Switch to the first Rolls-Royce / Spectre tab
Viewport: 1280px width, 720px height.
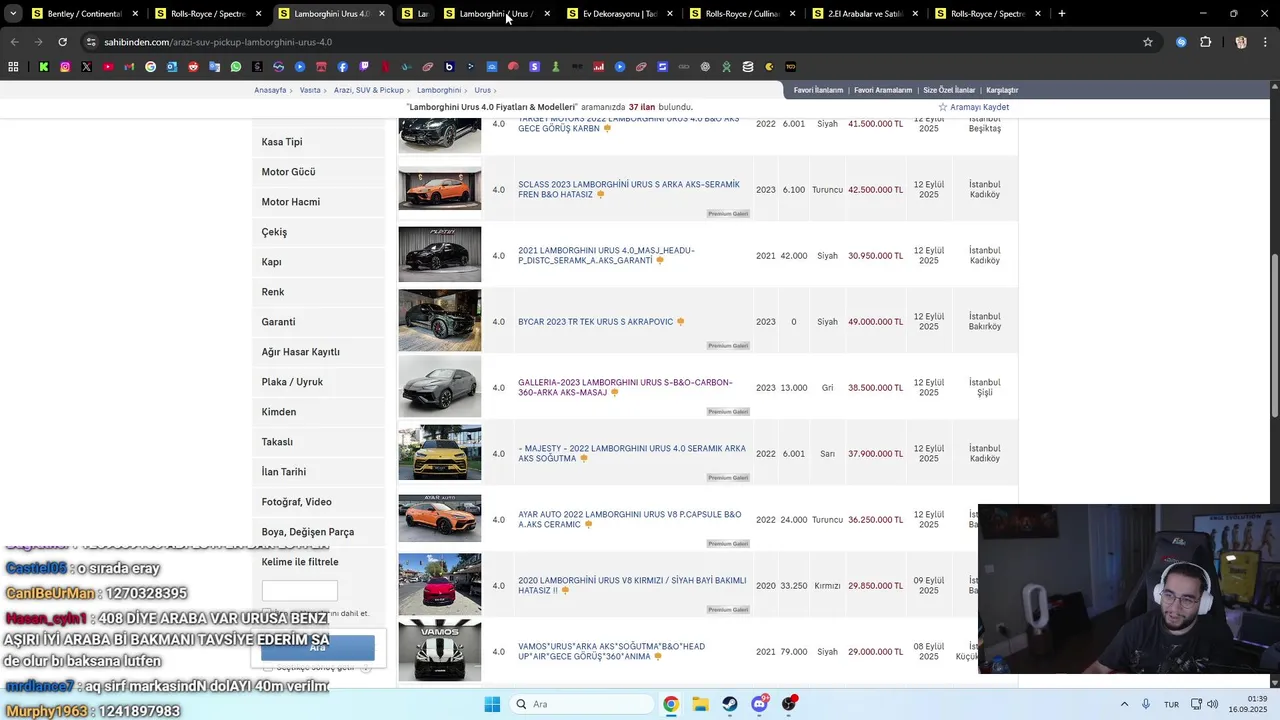coord(208,14)
